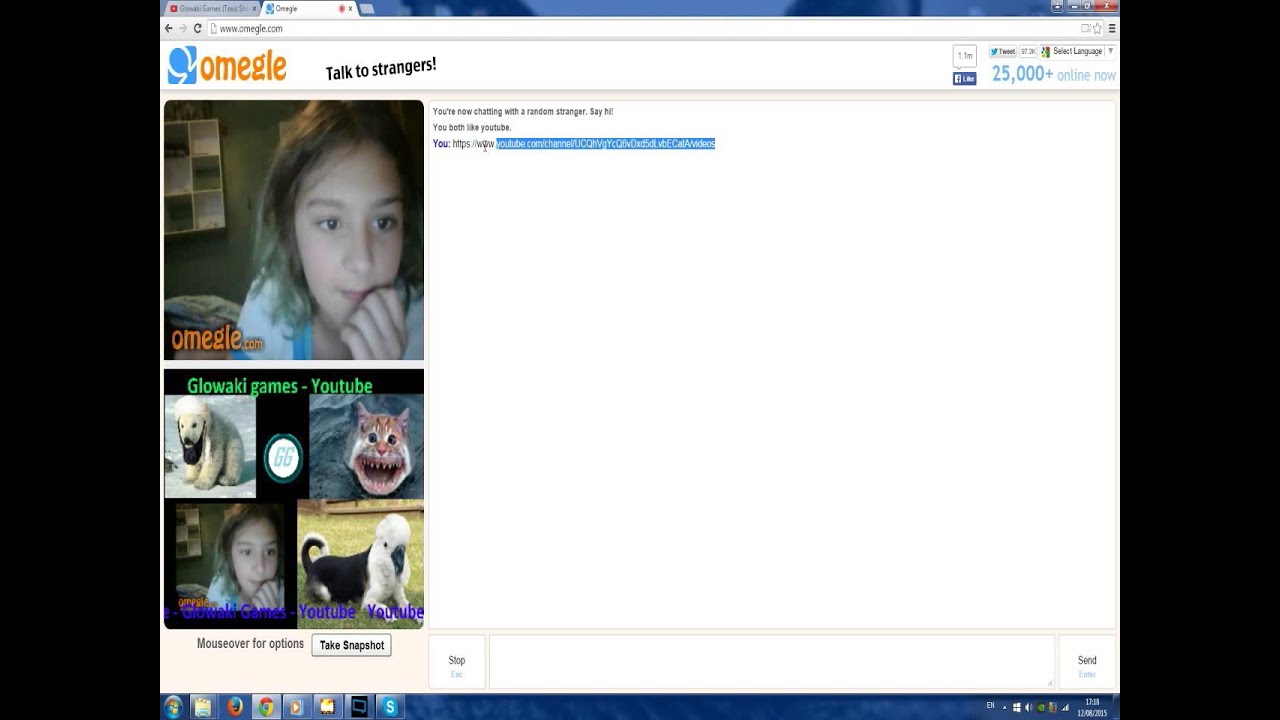Image resolution: width=1280 pixels, height=720 pixels.
Task: Click the 25,000+ online now counter
Action: click(x=1054, y=75)
